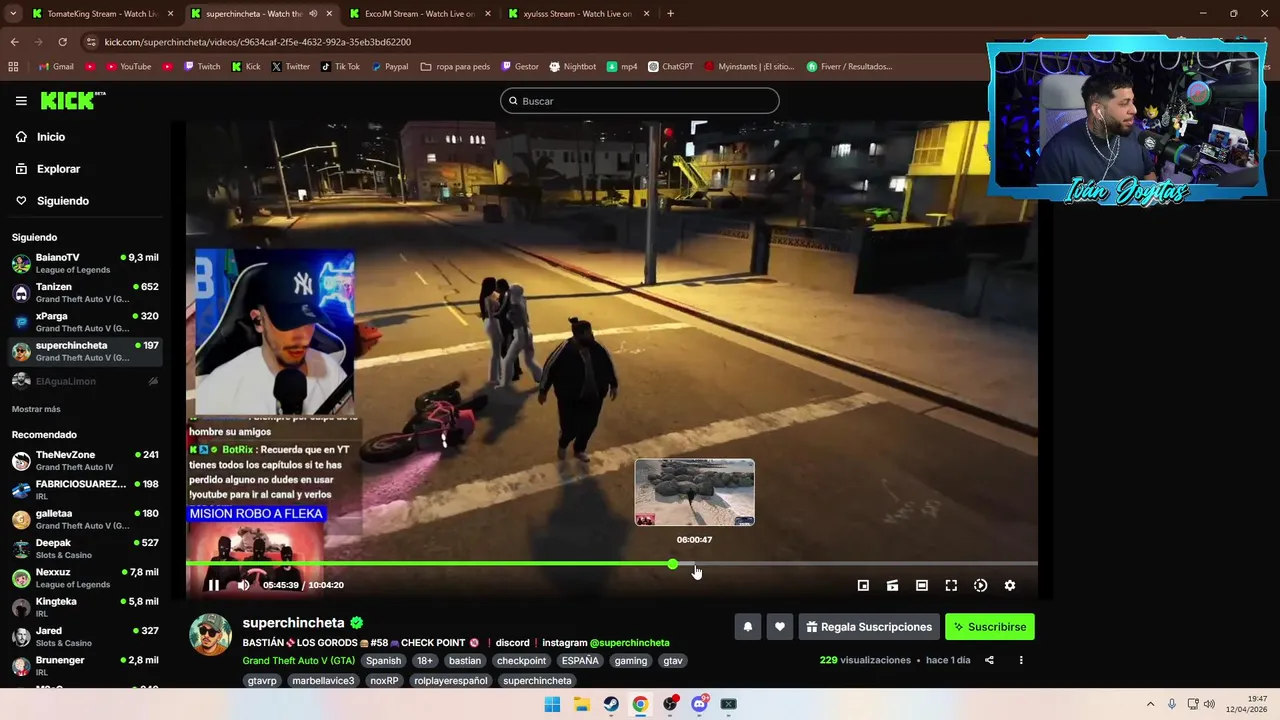Open picture-in-picture mode in the player

click(x=863, y=585)
